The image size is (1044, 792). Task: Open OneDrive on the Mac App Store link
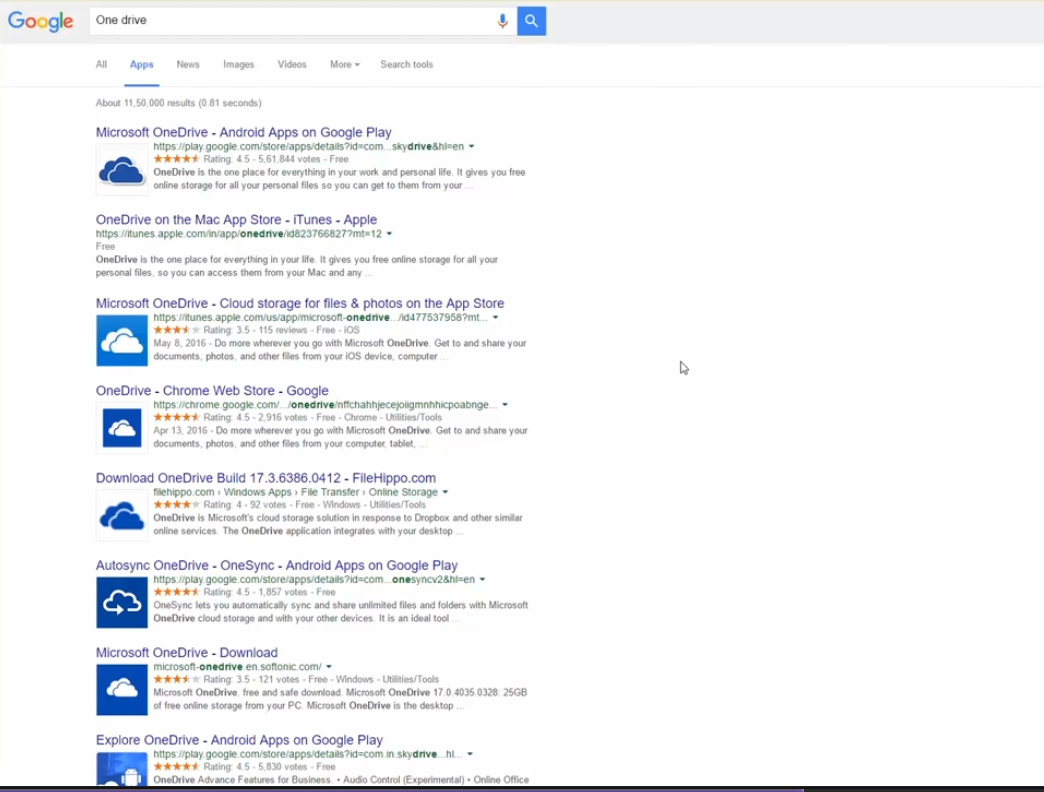[236, 220]
